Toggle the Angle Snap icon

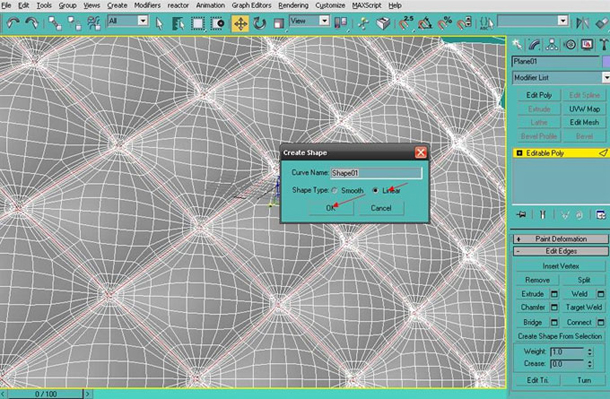[x=425, y=23]
